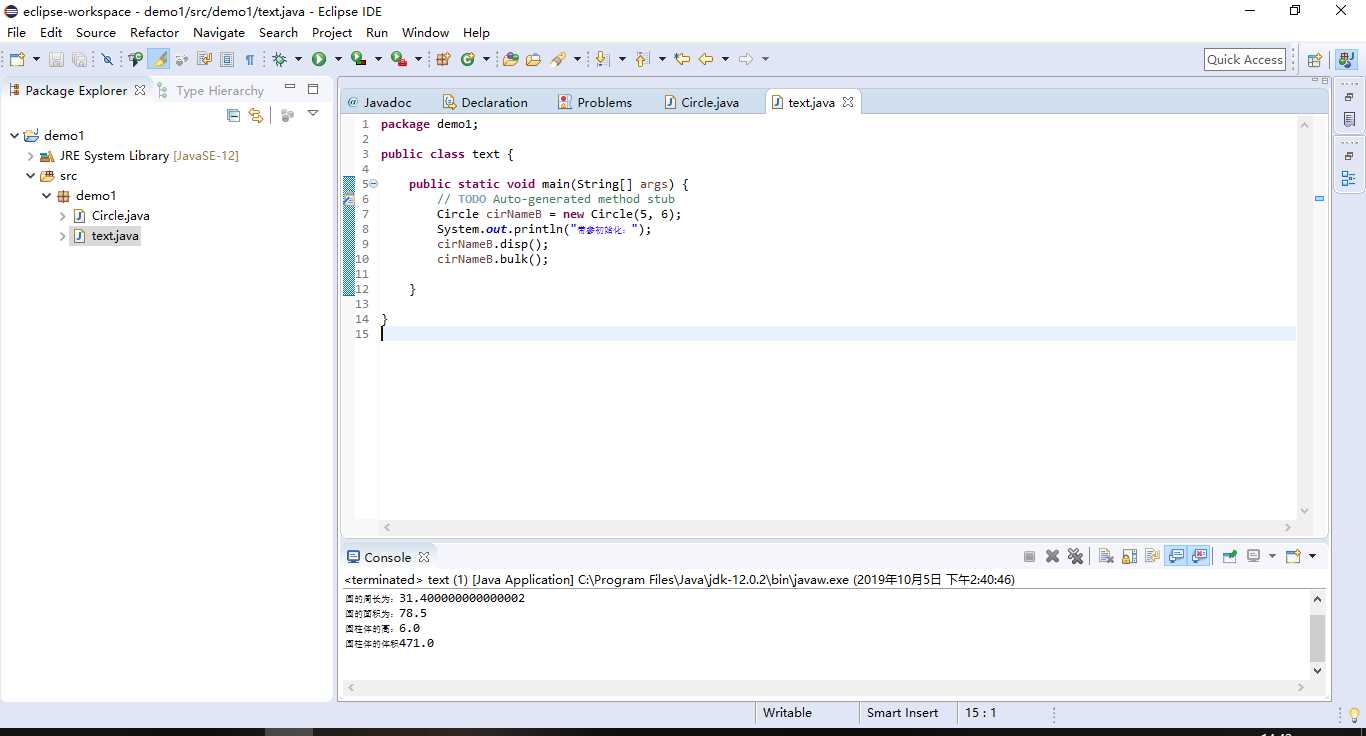
Task: Expand JRE System Library node
Action: click(30, 156)
